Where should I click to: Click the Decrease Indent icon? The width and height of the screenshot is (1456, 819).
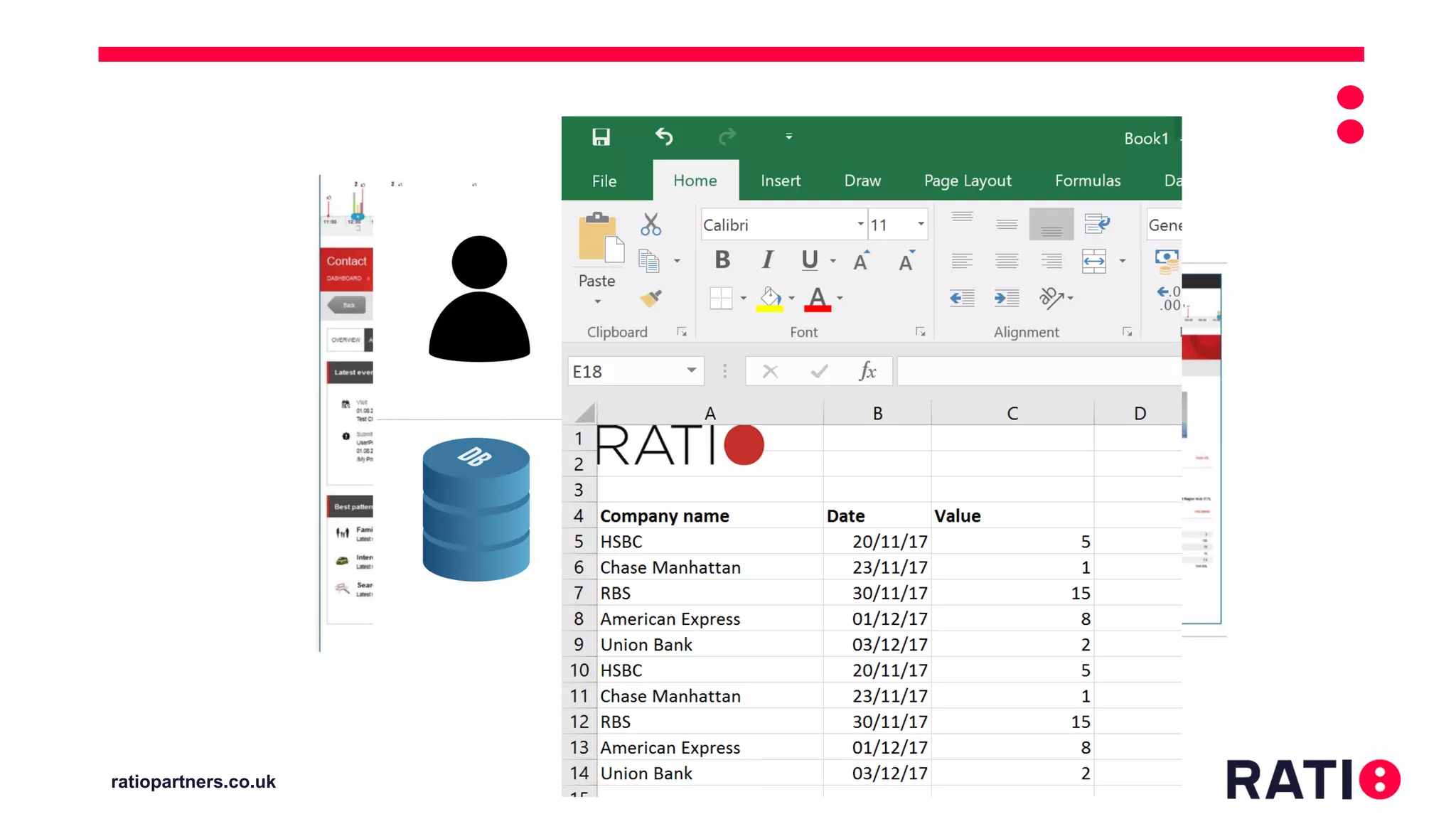tap(962, 298)
